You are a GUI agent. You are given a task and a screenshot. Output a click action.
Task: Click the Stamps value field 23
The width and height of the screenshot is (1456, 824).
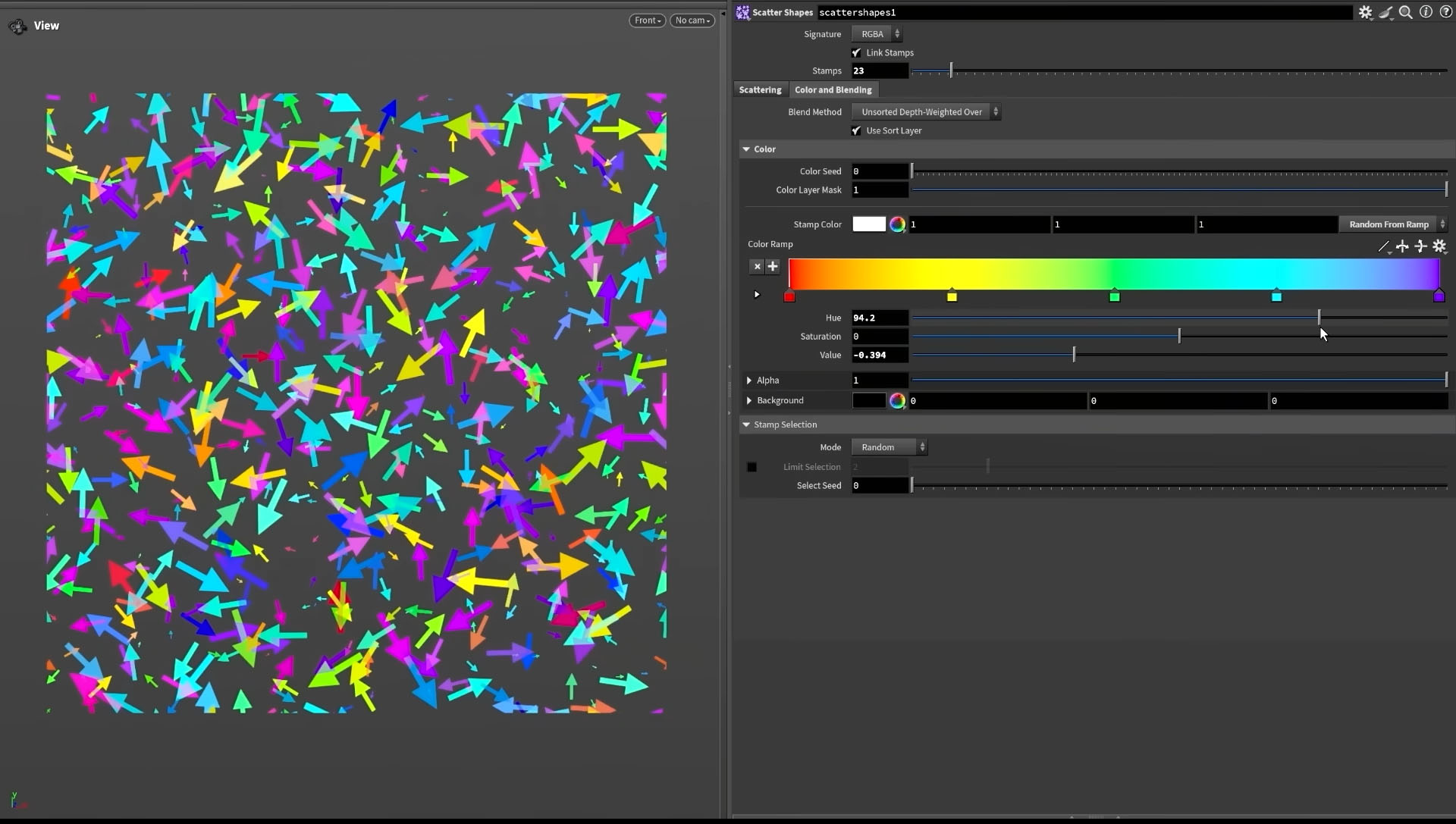(x=880, y=70)
